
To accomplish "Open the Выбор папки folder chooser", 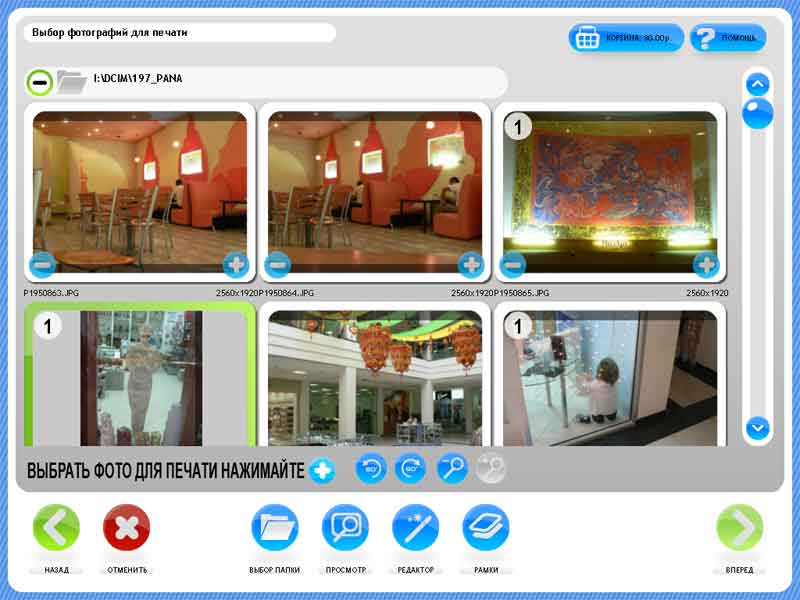I will point(275,528).
